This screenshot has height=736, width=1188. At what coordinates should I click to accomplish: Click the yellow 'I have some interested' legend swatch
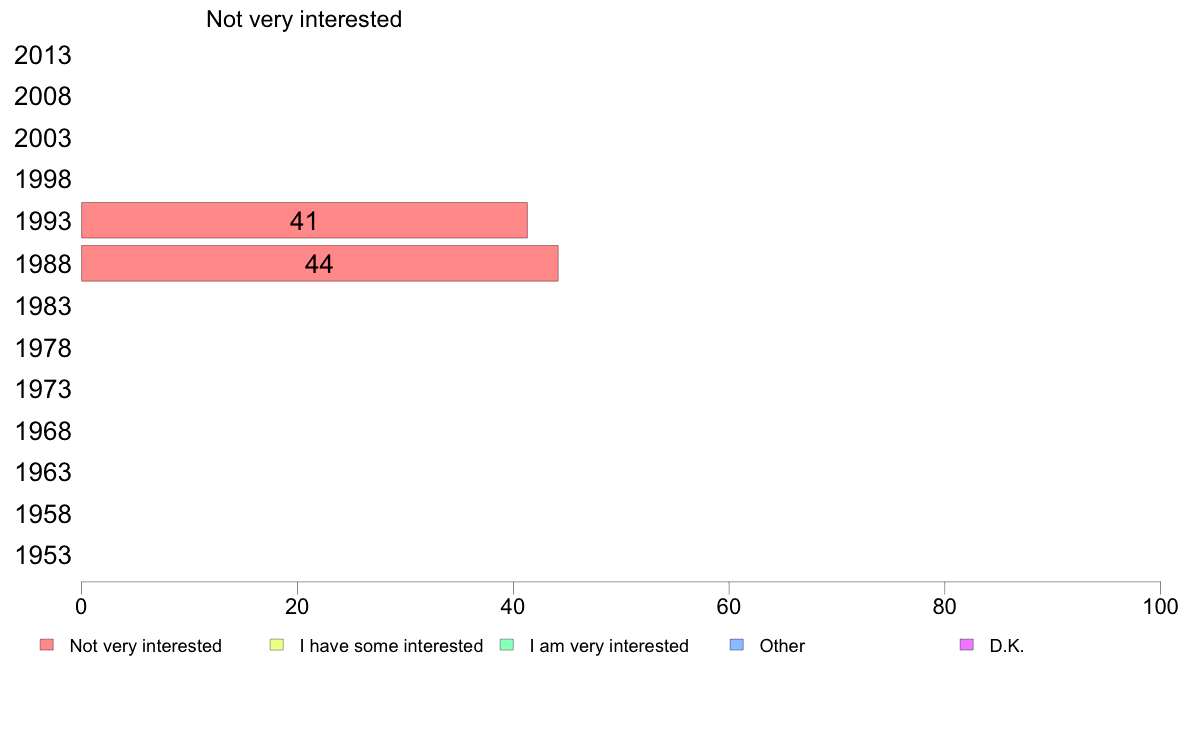(277, 645)
